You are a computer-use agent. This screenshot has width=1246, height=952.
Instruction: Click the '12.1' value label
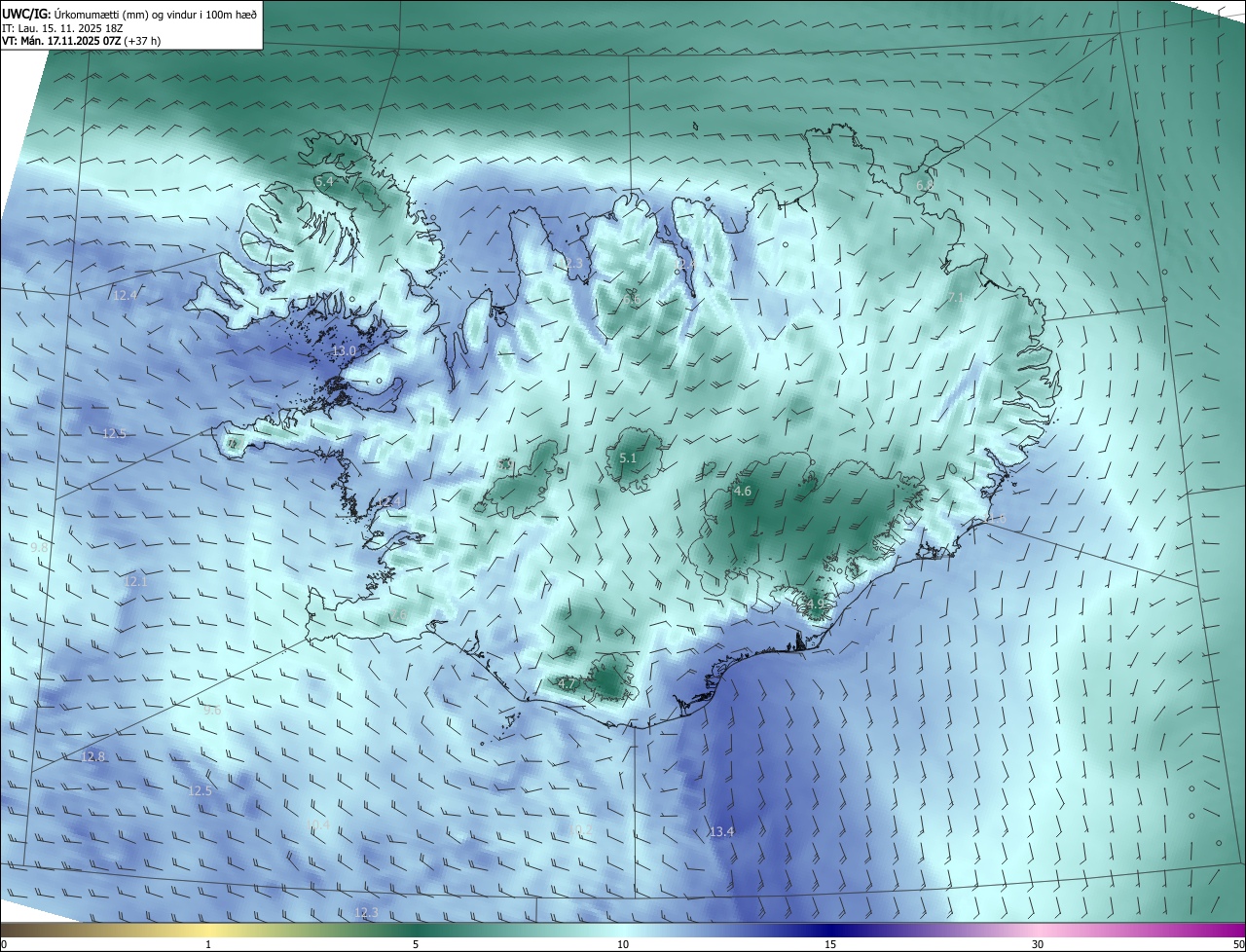click(x=134, y=582)
